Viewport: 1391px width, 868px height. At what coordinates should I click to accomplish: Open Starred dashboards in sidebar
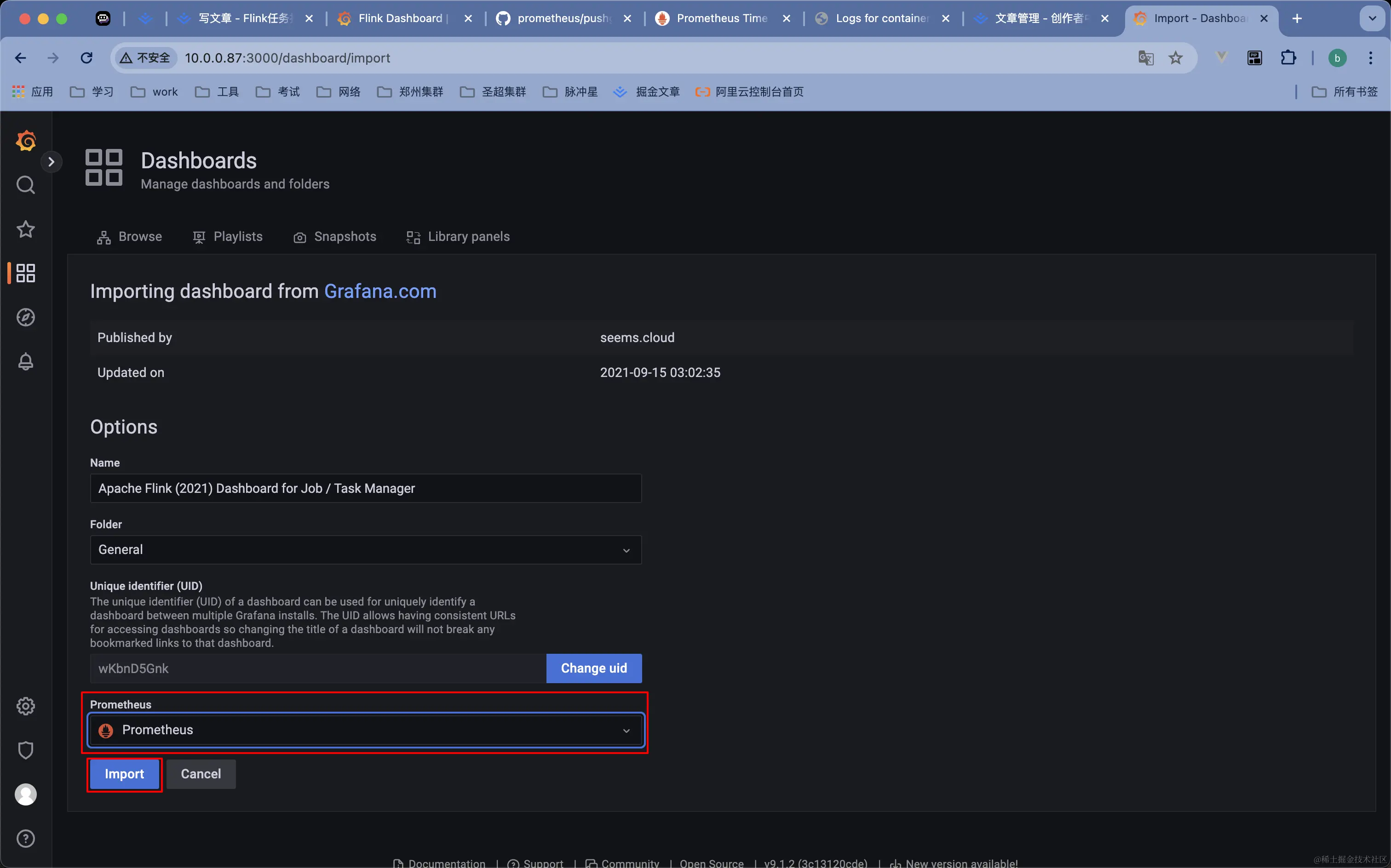click(25, 229)
